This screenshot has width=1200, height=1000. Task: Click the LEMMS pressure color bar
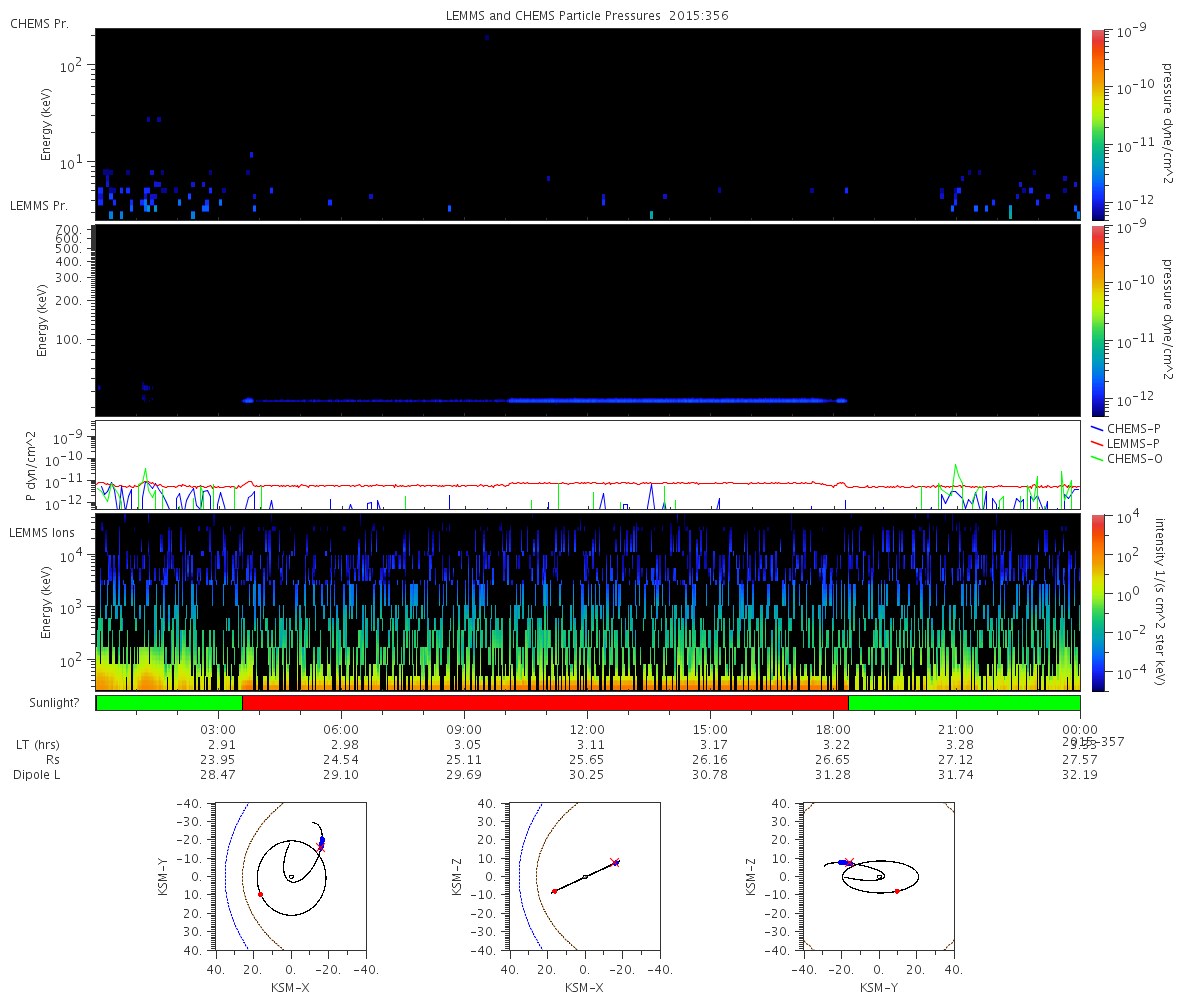point(1098,319)
